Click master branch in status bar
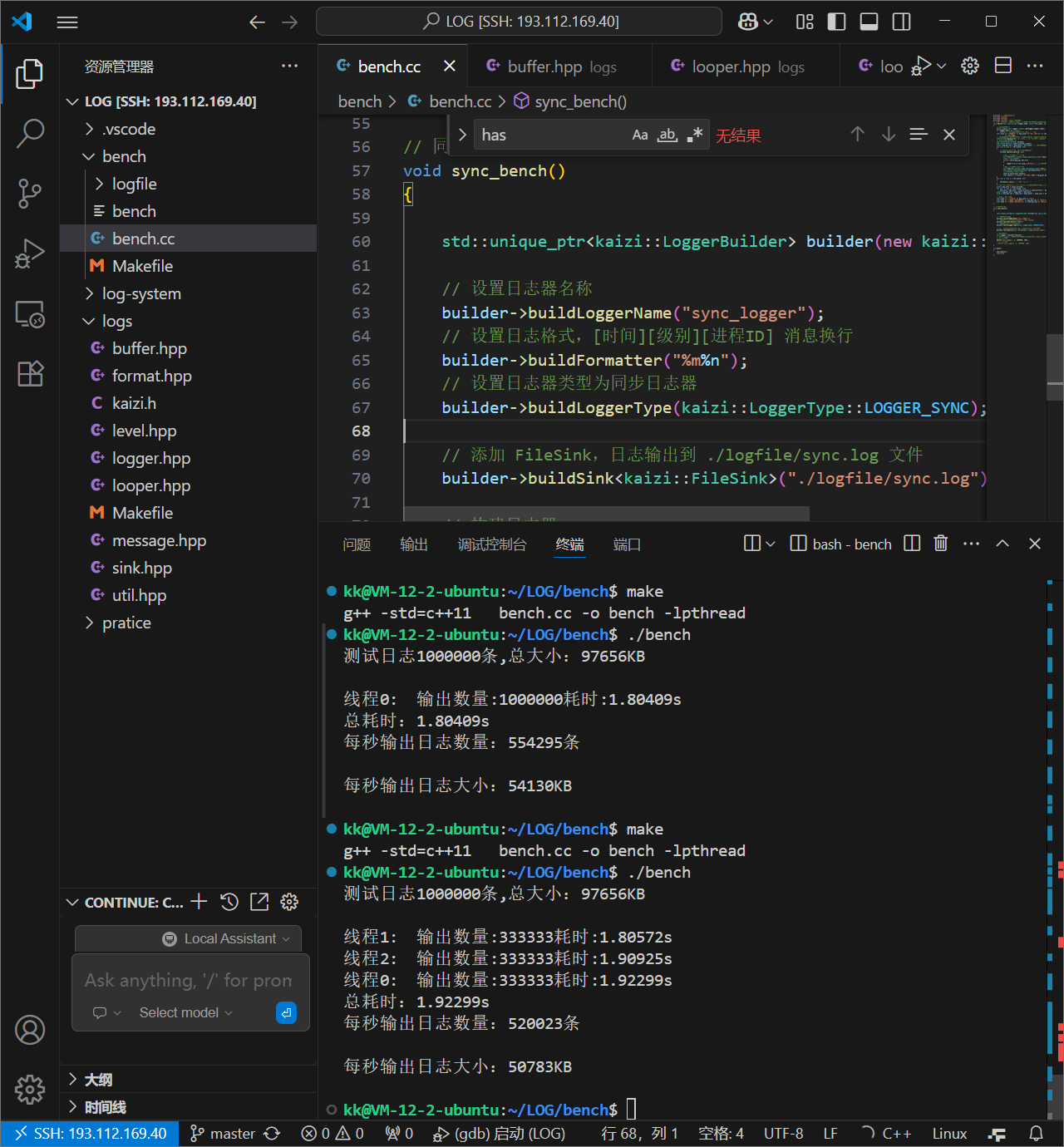Image resolution: width=1064 pixels, height=1147 pixels. 222,1134
